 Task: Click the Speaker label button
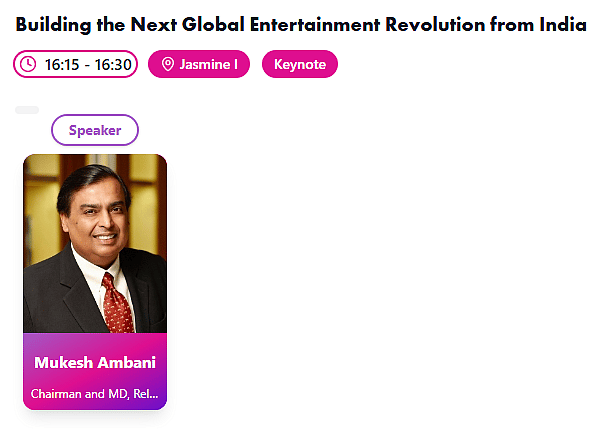[95, 130]
